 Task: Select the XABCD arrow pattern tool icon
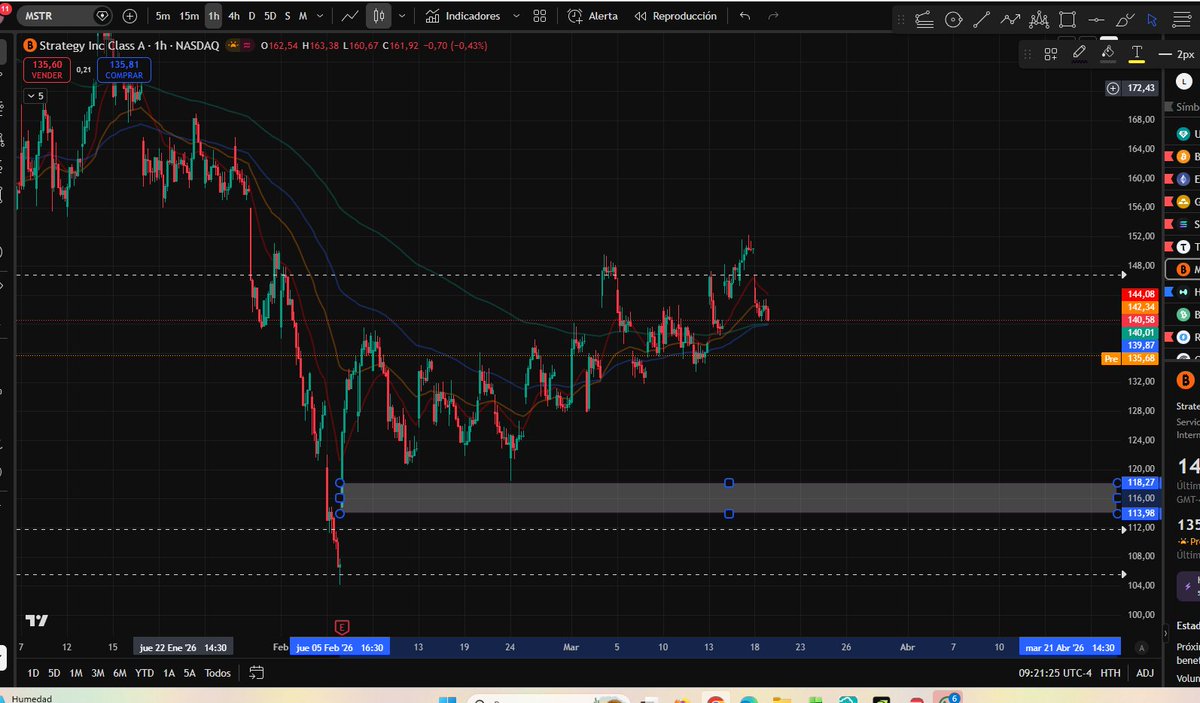click(x=1010, y=20)
